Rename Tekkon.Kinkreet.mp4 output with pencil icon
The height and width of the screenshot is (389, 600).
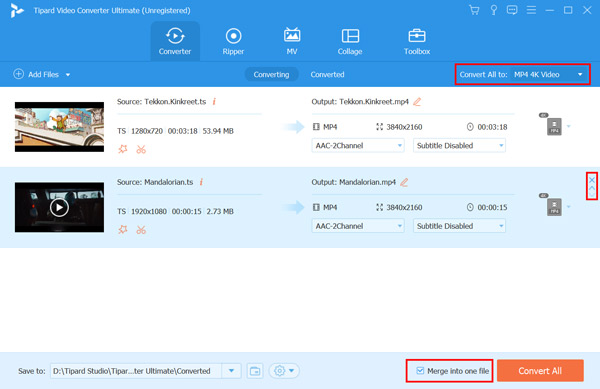[x=417, y=101]
